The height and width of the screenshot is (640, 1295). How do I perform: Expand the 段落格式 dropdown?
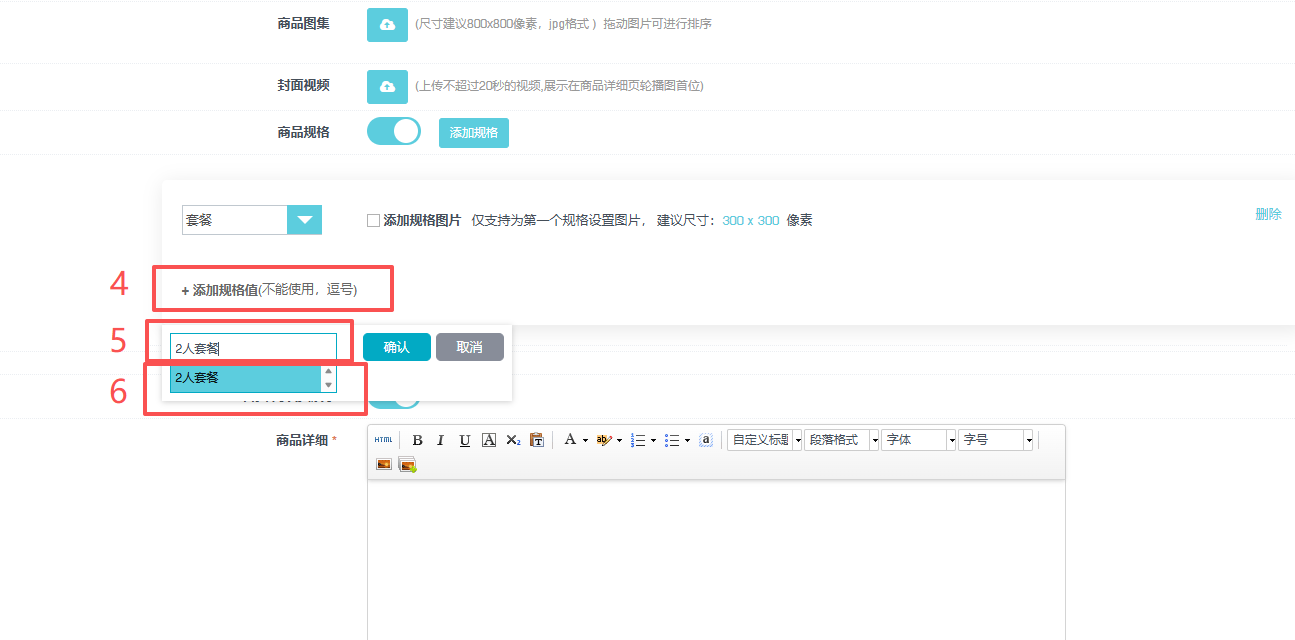874,440
